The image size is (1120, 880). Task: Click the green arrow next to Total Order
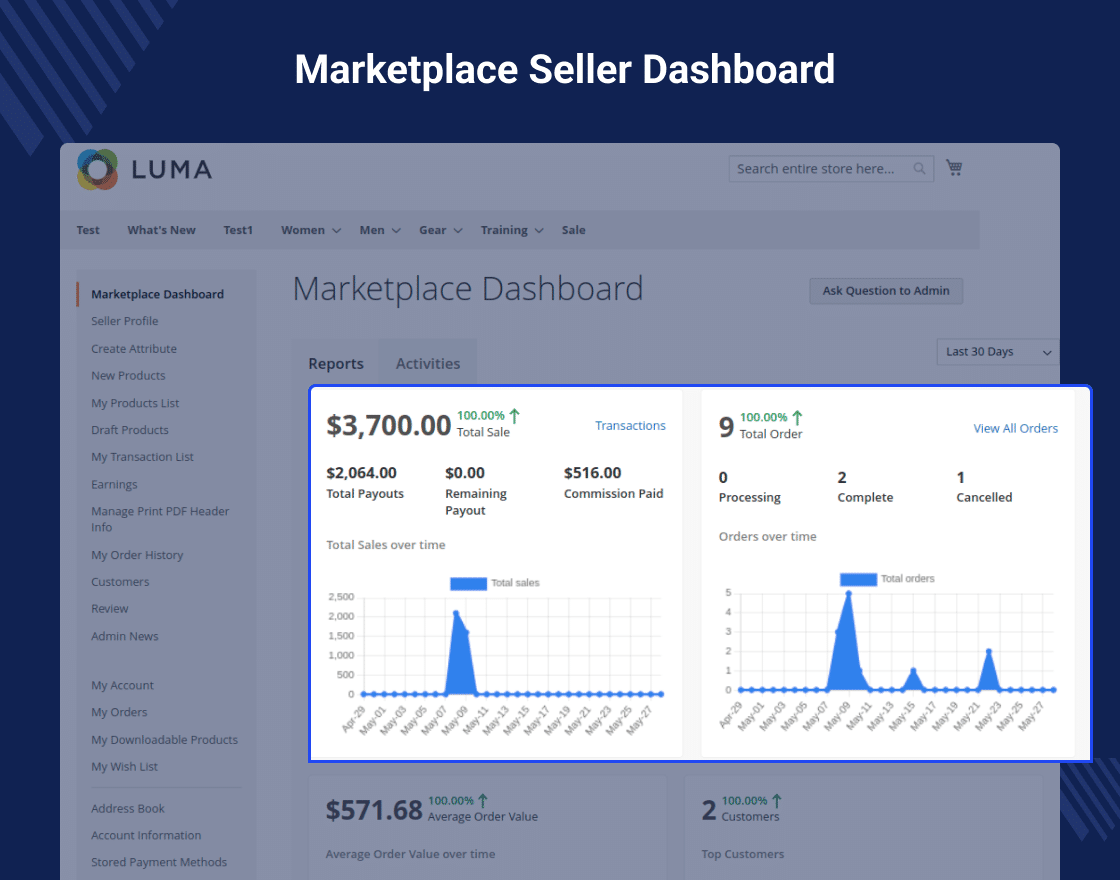(x=795, y=417)
